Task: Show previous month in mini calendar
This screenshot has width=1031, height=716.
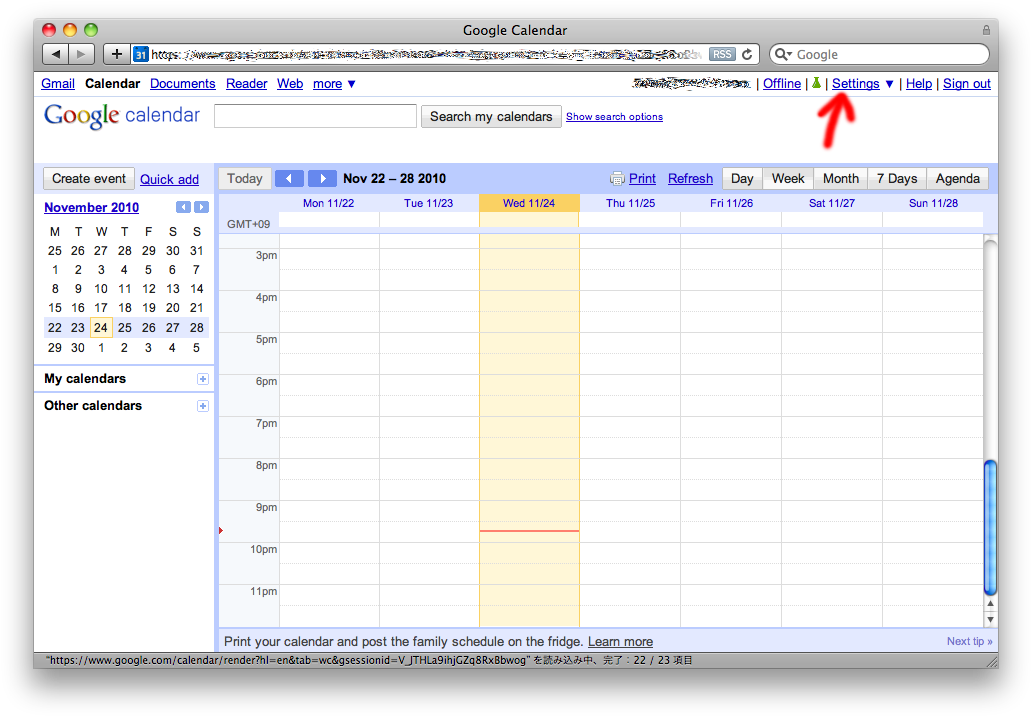Action: 183,207
